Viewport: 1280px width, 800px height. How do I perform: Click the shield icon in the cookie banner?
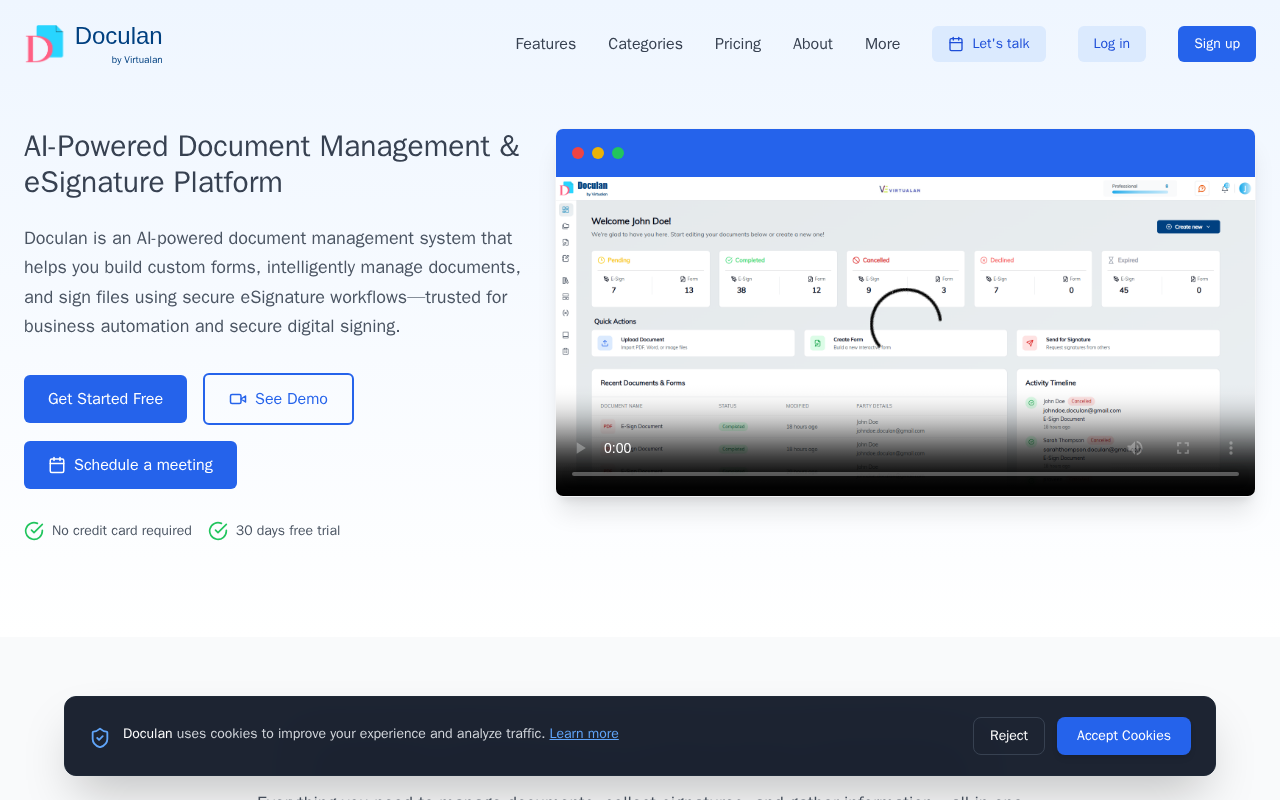click(x=100, y=737)
